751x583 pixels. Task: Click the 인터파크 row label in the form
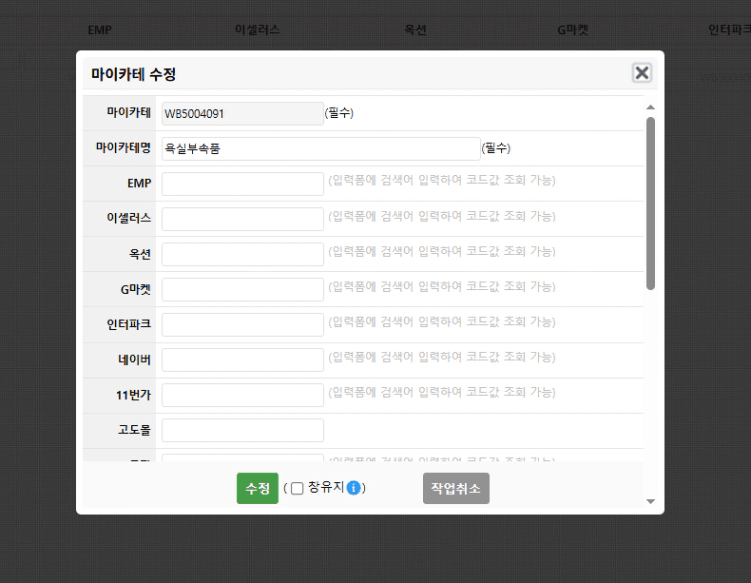tap(128, 324)
